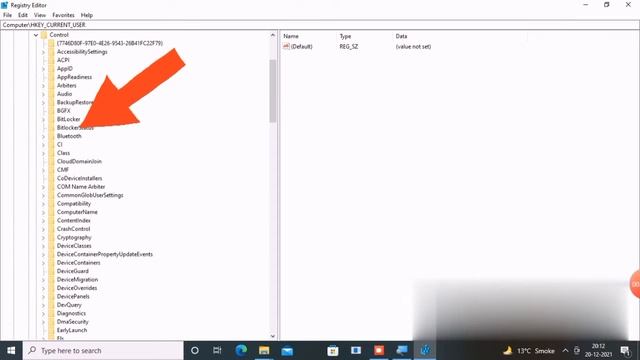Screen dimensions: 640x360
Task: Select the DeviceGuard folder icon
Action: pos(51,271)
